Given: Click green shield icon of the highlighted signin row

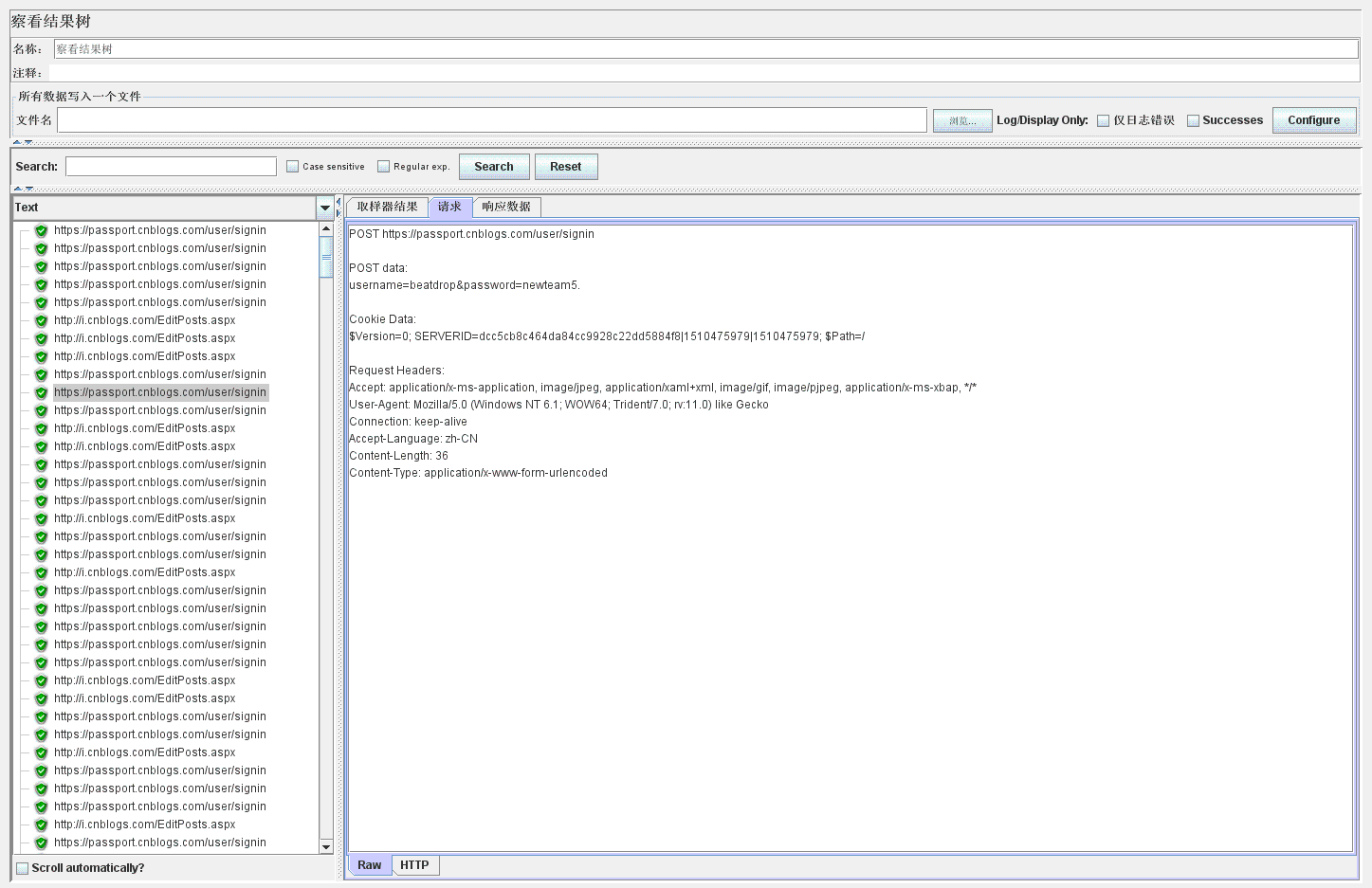Looking at the screenshot, I should click(41, 392).
